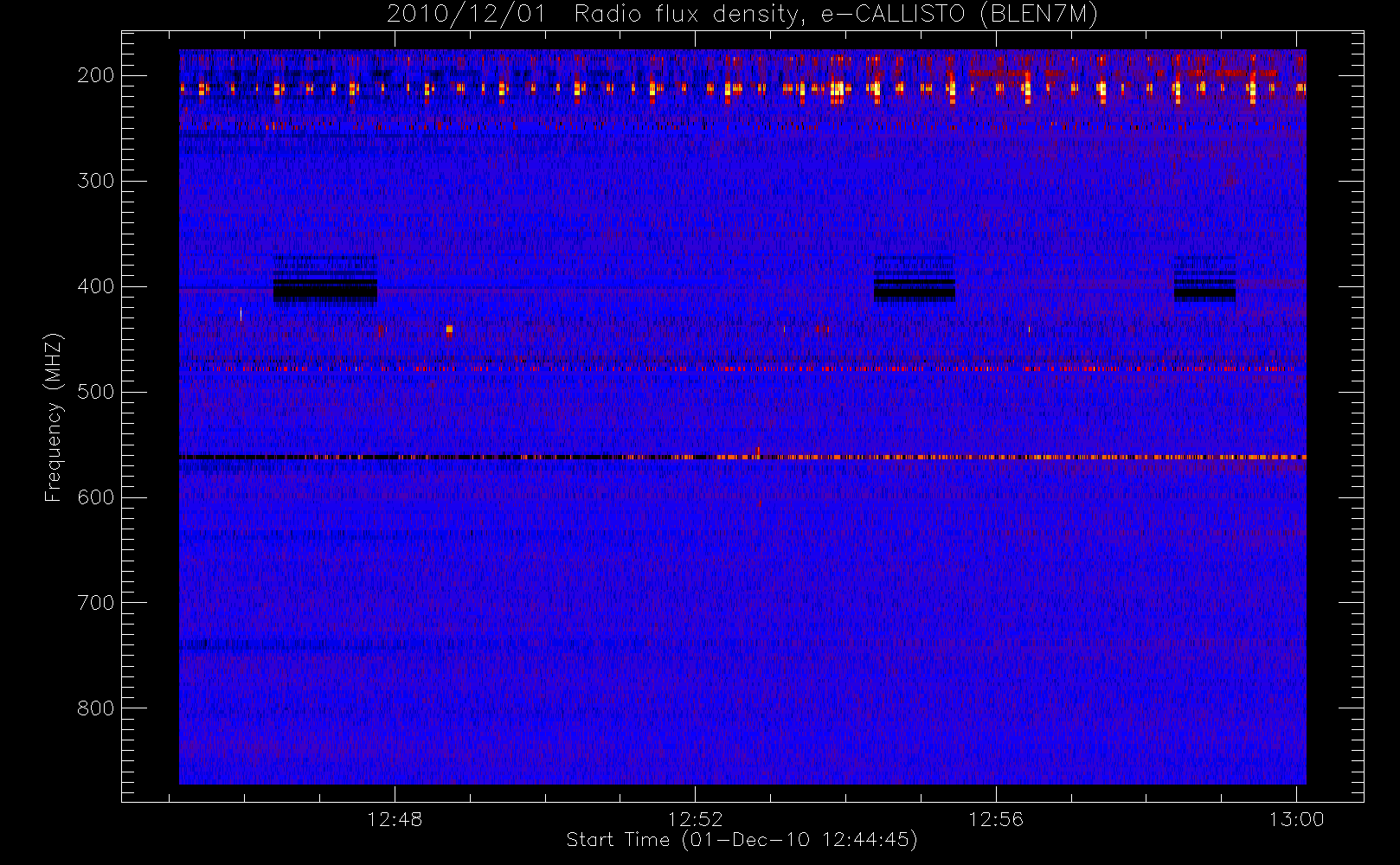The image size is (1400, 865).
Task: Click the "Start Time (01-Dec-10 12:44:45)" label
Action: pyautogui.click(x=742, y=840)
